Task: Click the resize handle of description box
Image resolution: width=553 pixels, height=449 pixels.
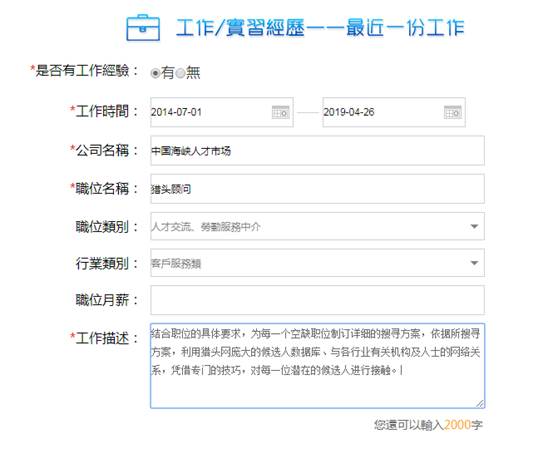Action: (x=480, y=404)
